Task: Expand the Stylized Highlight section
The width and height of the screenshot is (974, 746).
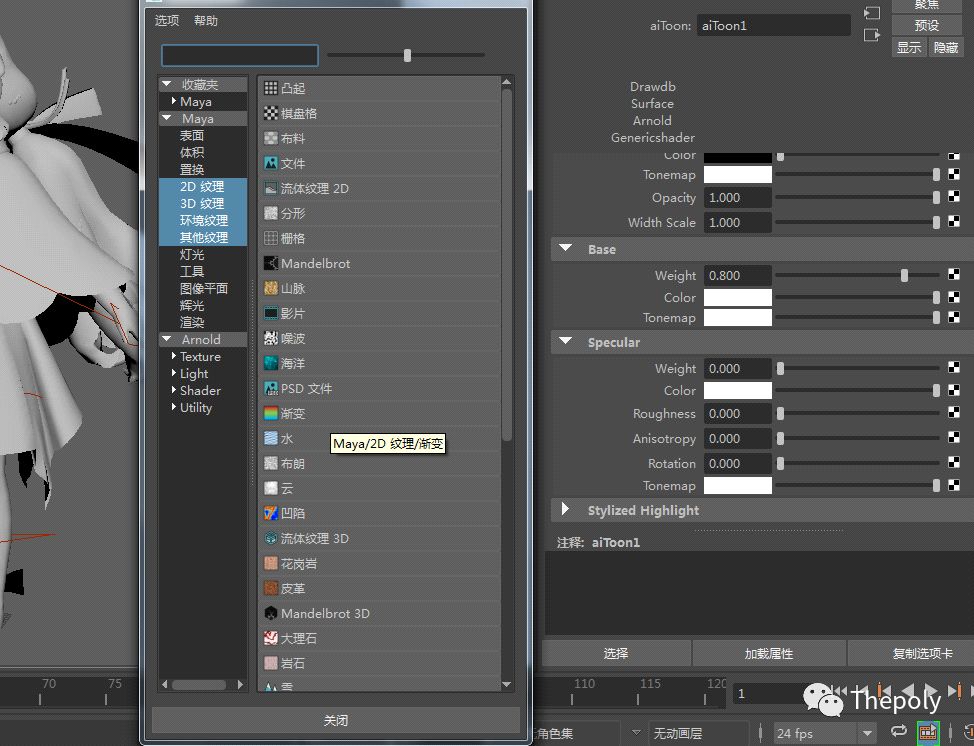Action: [565, 509]
